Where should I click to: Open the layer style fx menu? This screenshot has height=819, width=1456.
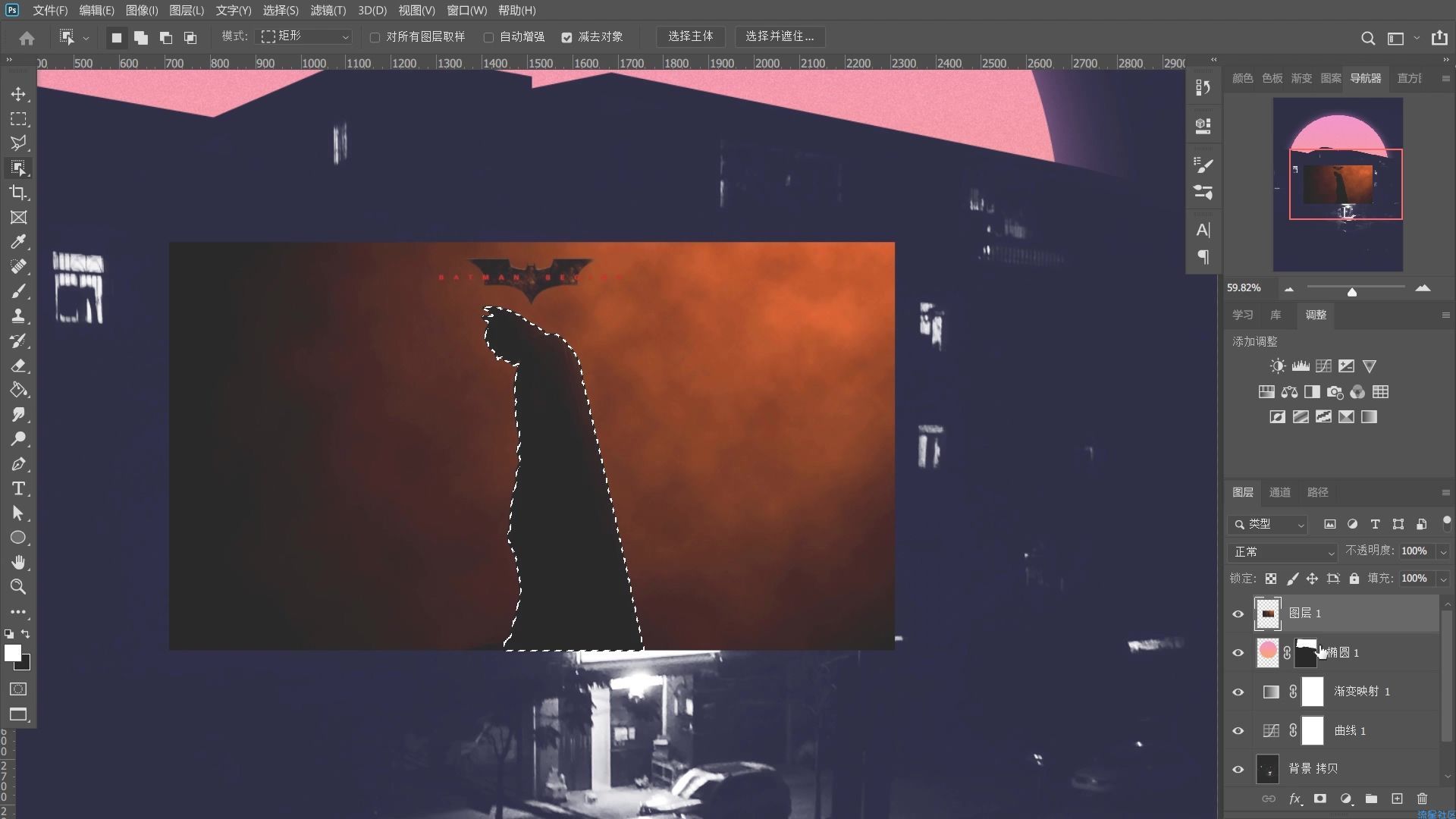pos(1295,799)
